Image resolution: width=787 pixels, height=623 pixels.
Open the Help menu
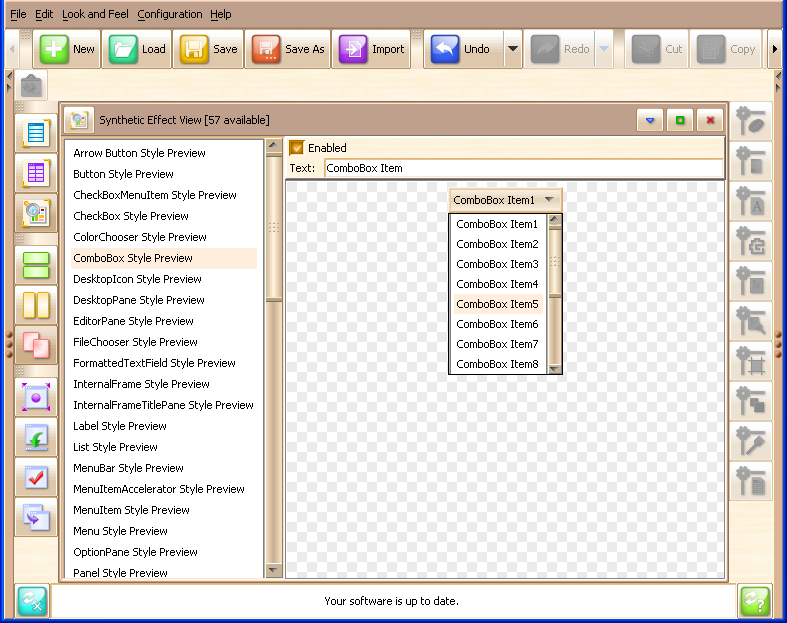click(x=220, y=14)
